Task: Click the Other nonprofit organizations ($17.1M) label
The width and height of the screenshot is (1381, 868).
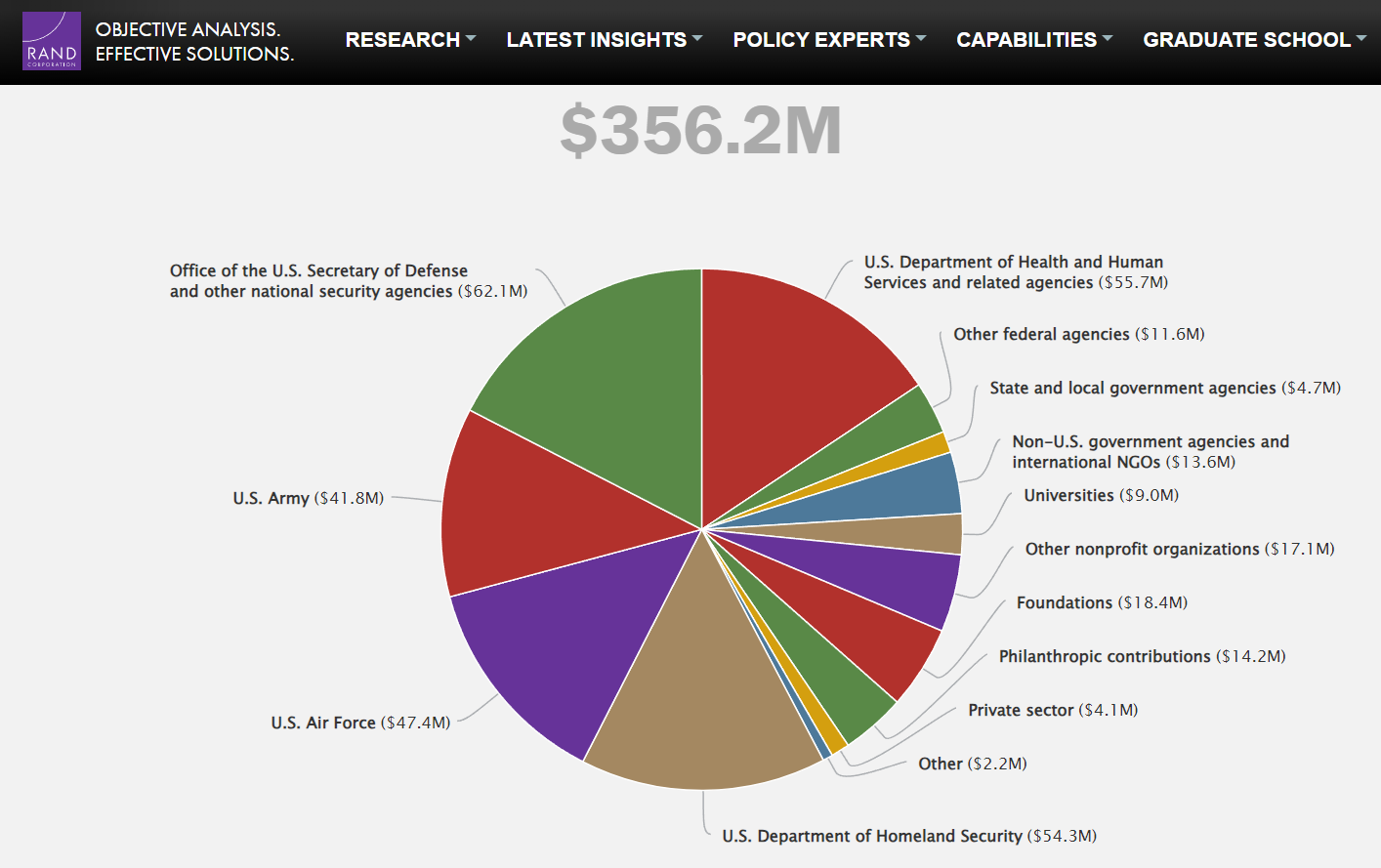Action: tap(1180, 549)
